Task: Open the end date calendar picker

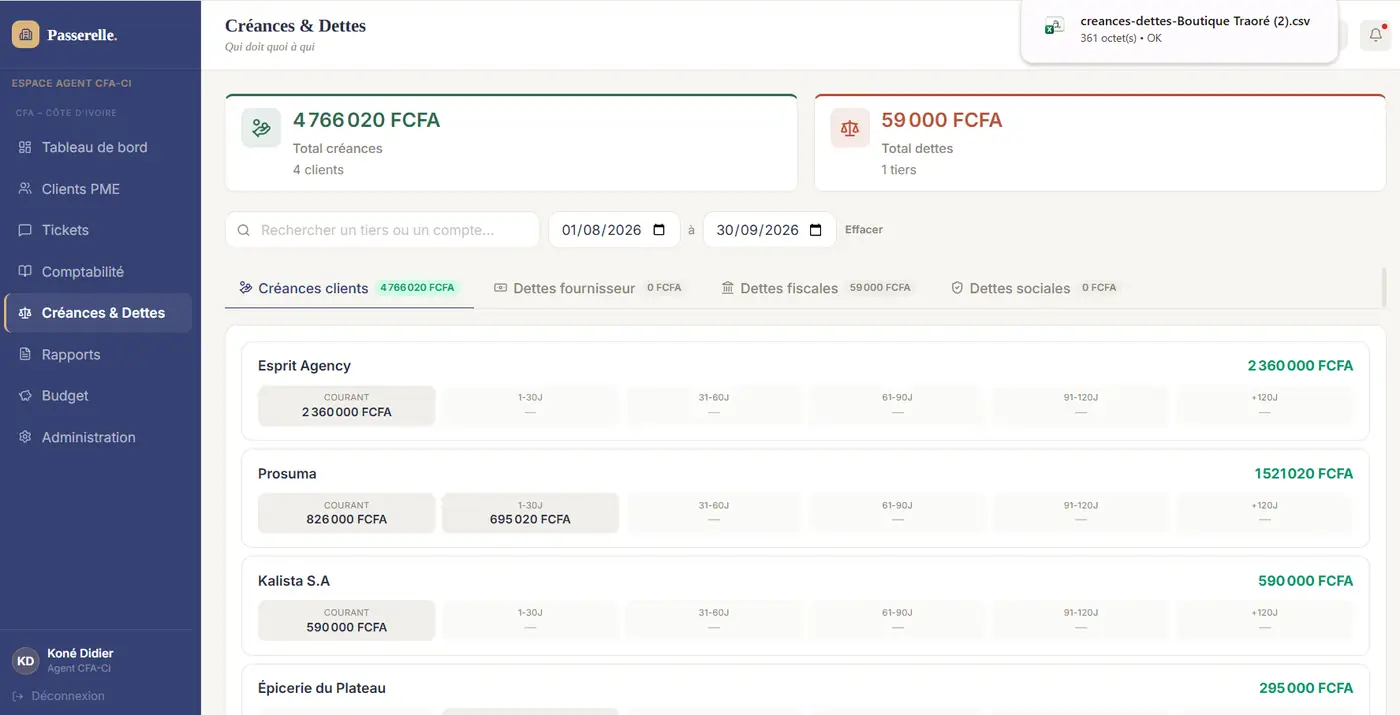Action: pyautogui.click(x=816, y=230)
